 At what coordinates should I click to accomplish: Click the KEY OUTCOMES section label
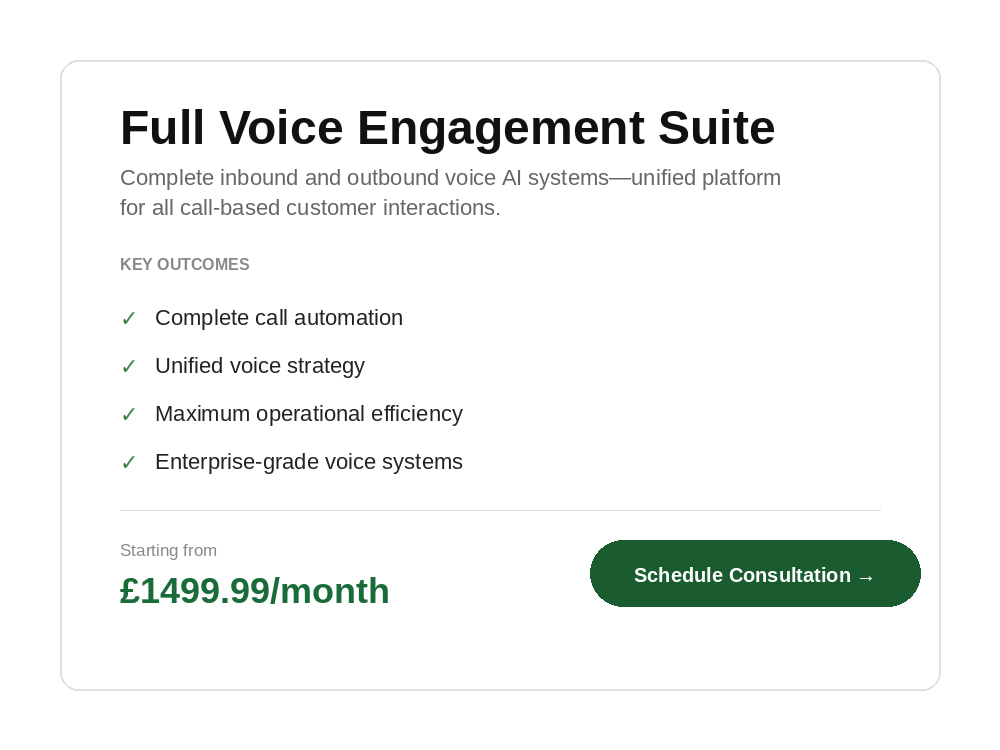(x=184, y=264)
